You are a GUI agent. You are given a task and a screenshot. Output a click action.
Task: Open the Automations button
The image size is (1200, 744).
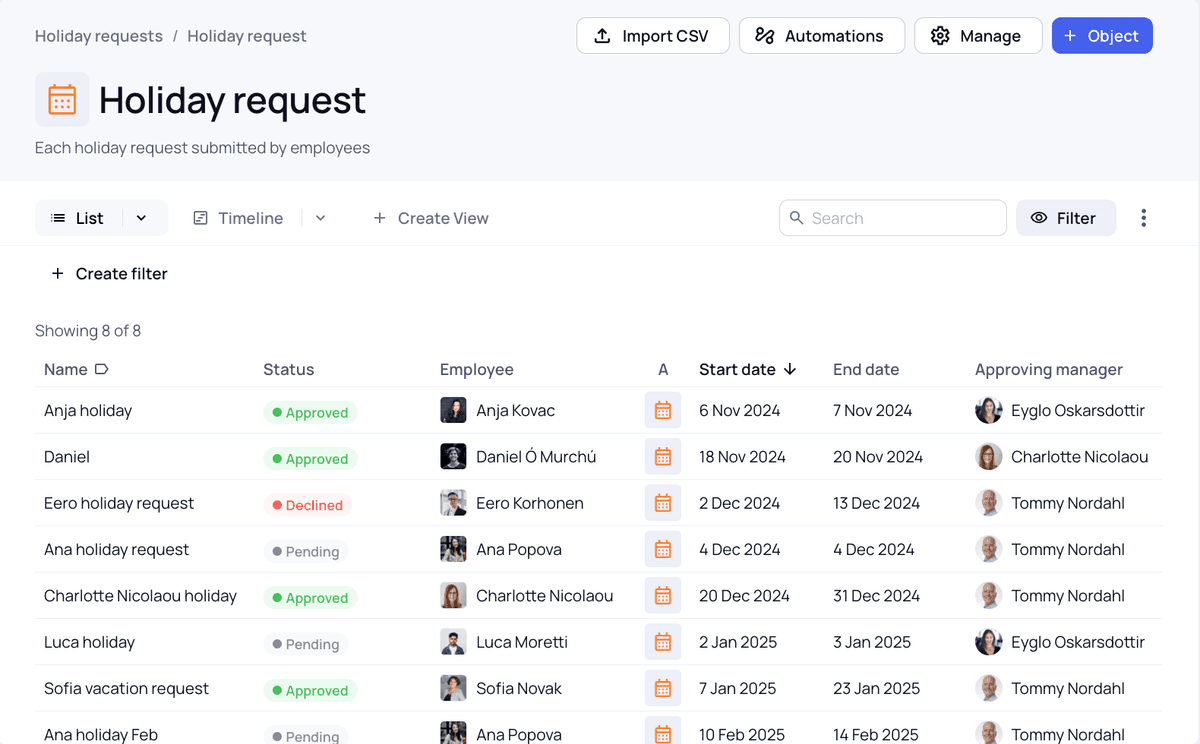pyautogui.click(x=822, y=36)
